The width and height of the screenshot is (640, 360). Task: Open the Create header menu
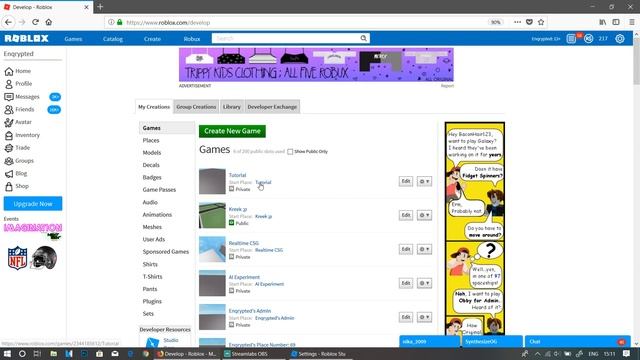point(152,39)
